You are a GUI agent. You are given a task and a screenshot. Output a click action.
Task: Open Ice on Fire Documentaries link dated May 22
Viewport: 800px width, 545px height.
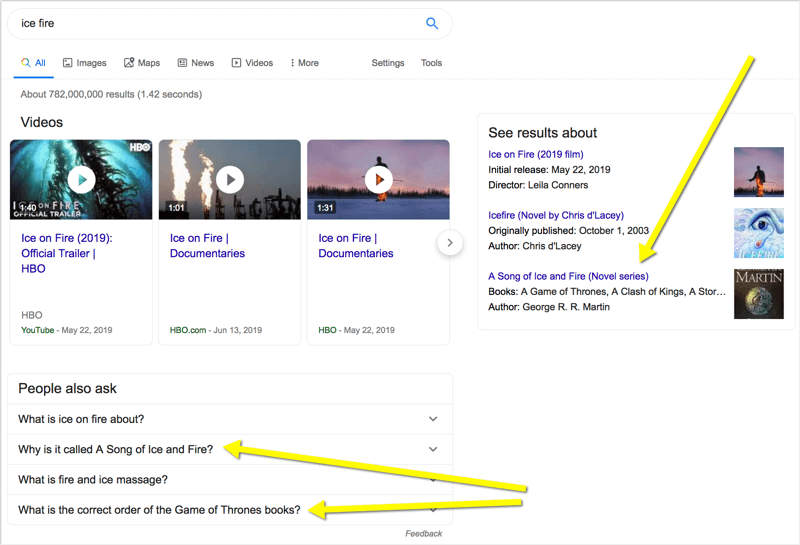click(x=356, y=245)
